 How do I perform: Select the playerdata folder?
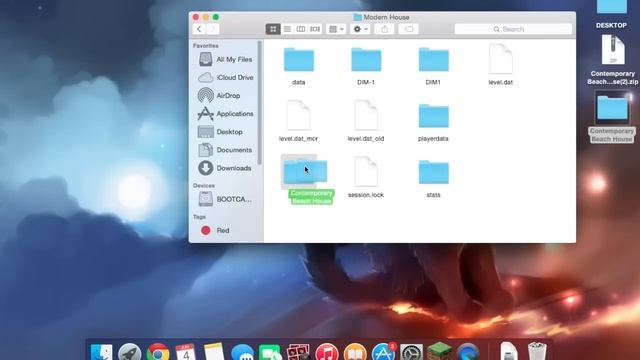point(433,116)
